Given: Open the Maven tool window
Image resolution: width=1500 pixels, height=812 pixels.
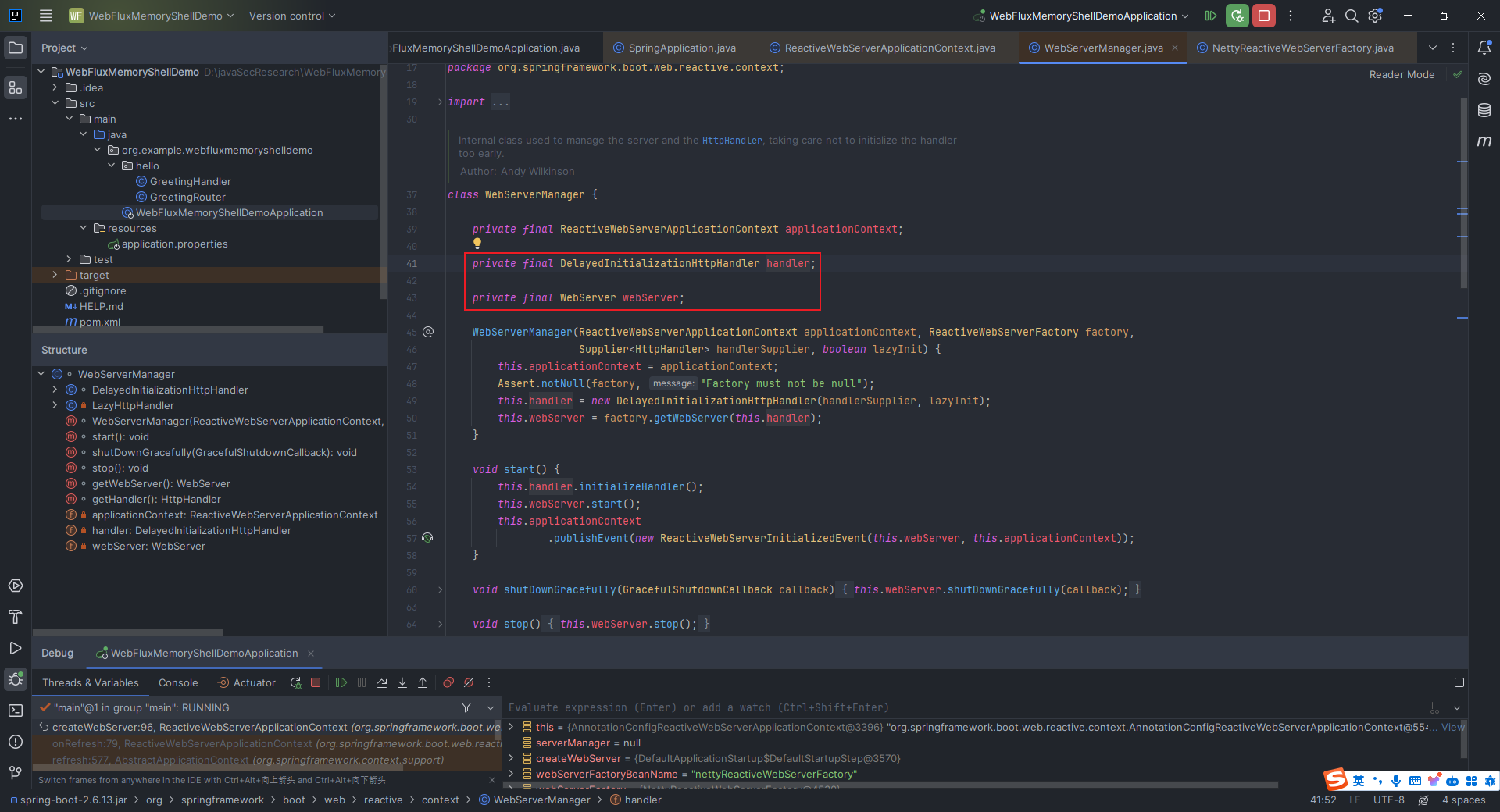Looking at the screenshot, I should point(1484,141).
